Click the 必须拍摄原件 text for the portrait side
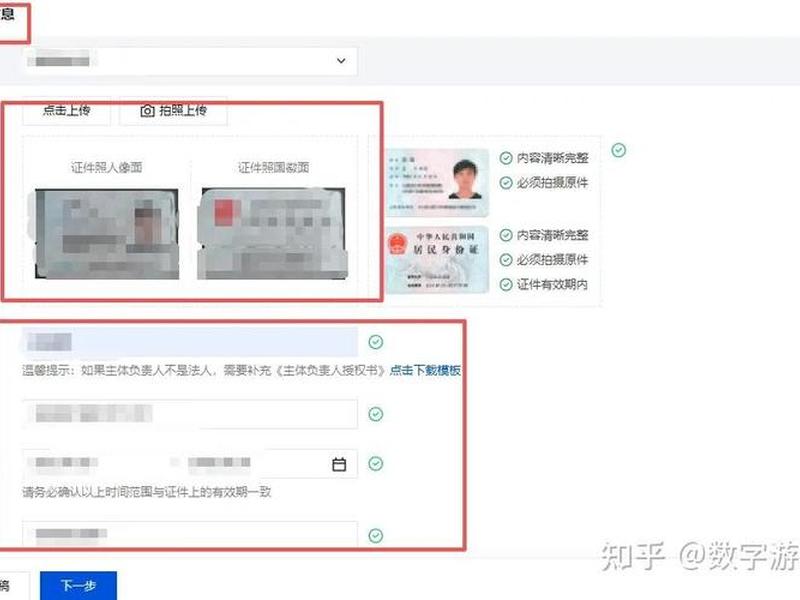The width and height of the screenshot is (800, 600). (553, 183)
